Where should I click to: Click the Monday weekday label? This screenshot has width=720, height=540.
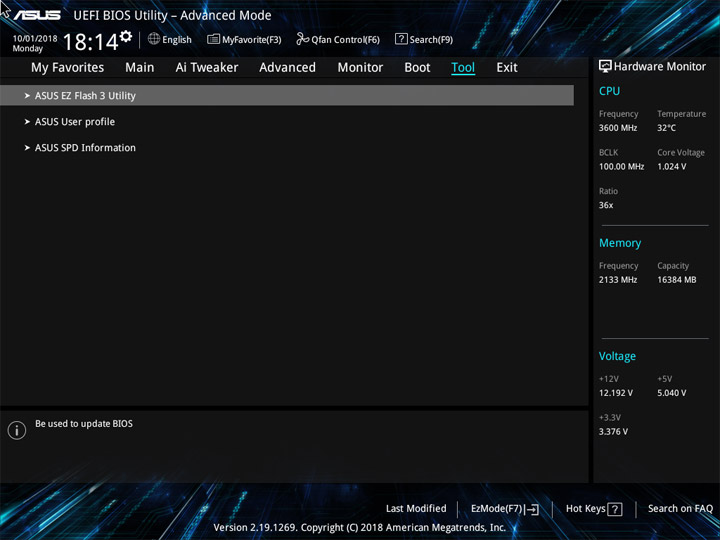pos(28,49)
